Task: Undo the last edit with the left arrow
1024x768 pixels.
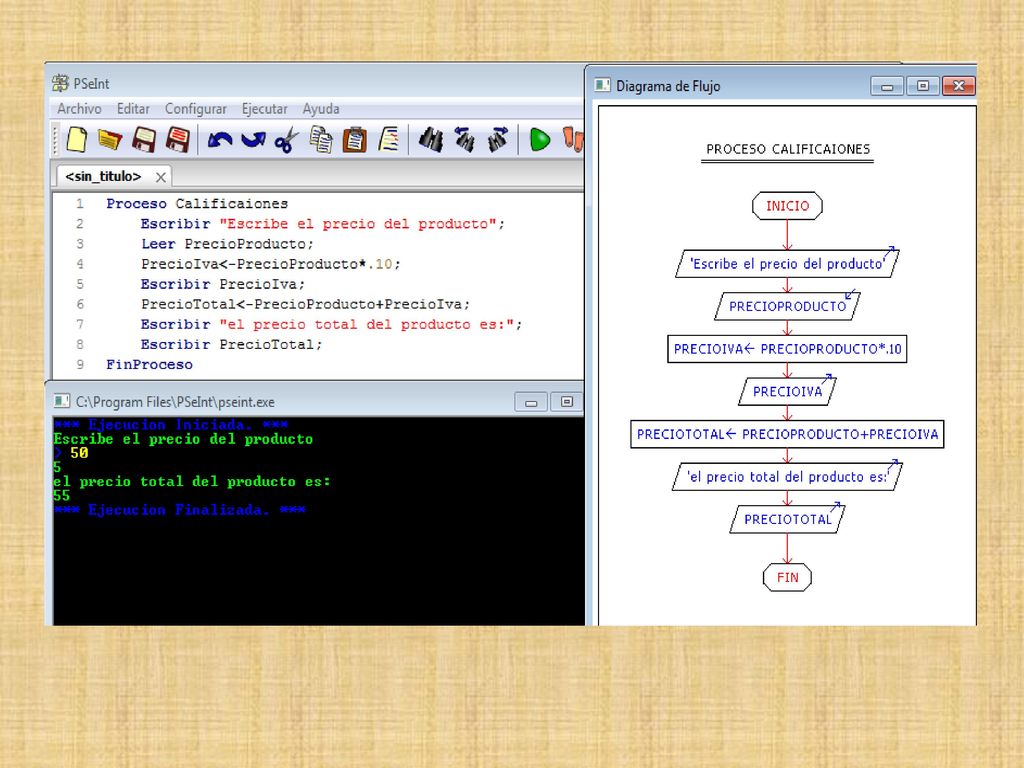Action: [x=219, y=140]
